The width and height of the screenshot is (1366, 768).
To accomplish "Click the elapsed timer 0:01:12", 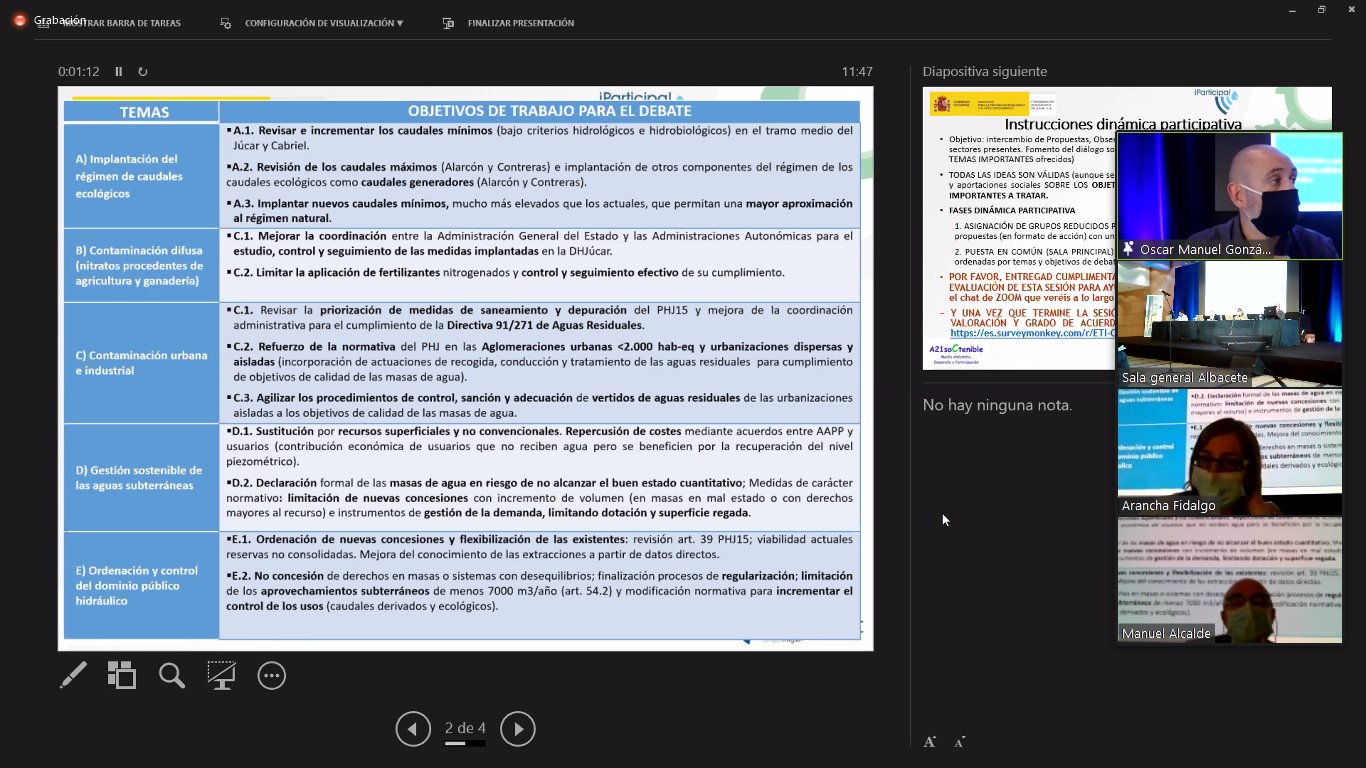I will (x=79, y=72).
